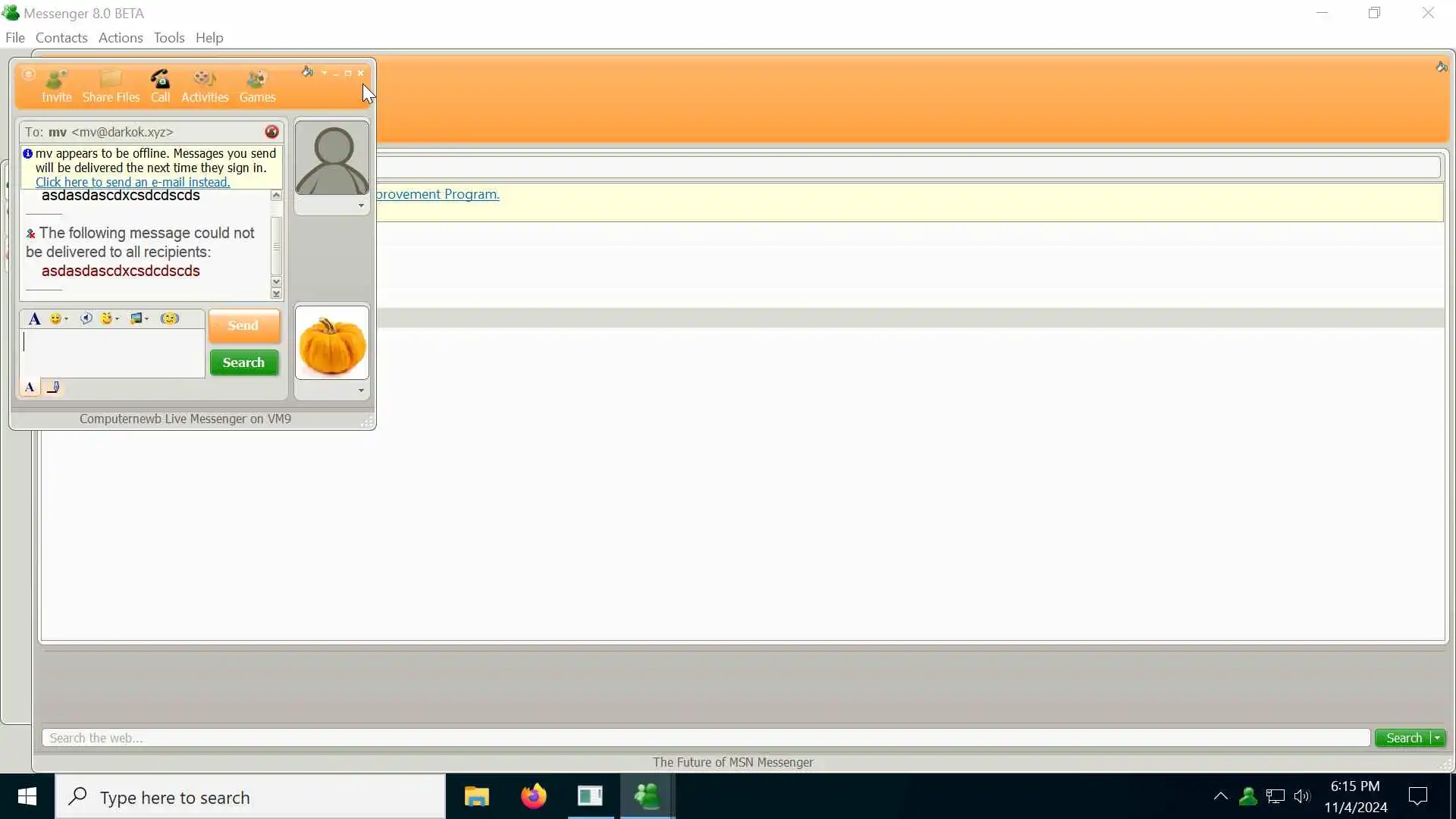
Task: Block contact with red icon
Action: click(271, 132)
